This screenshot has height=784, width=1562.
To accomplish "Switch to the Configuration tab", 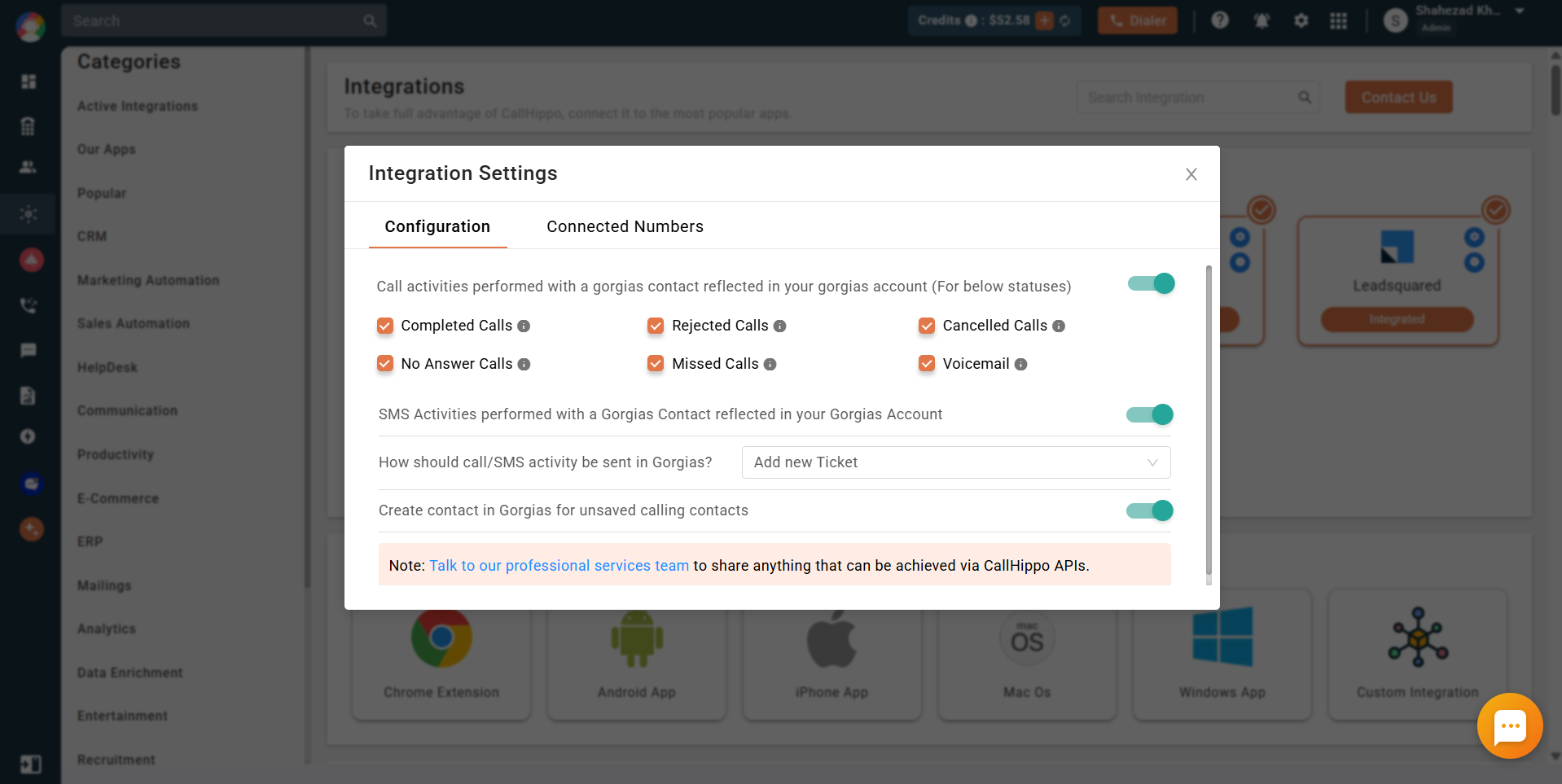I will pyautogui.click(x=437, y=226).
